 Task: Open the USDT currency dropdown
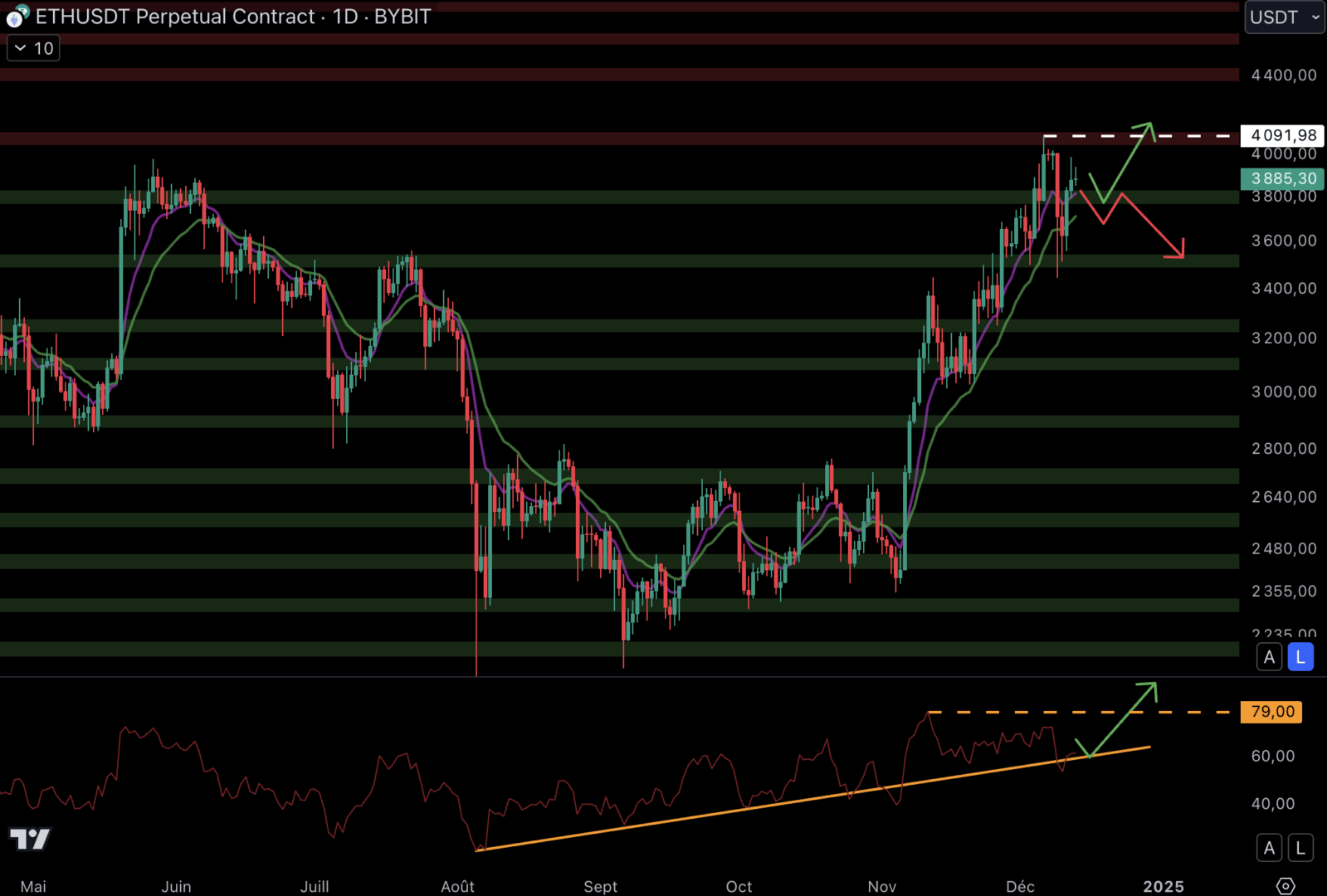pyautogui.click(x=1283, y=17)
